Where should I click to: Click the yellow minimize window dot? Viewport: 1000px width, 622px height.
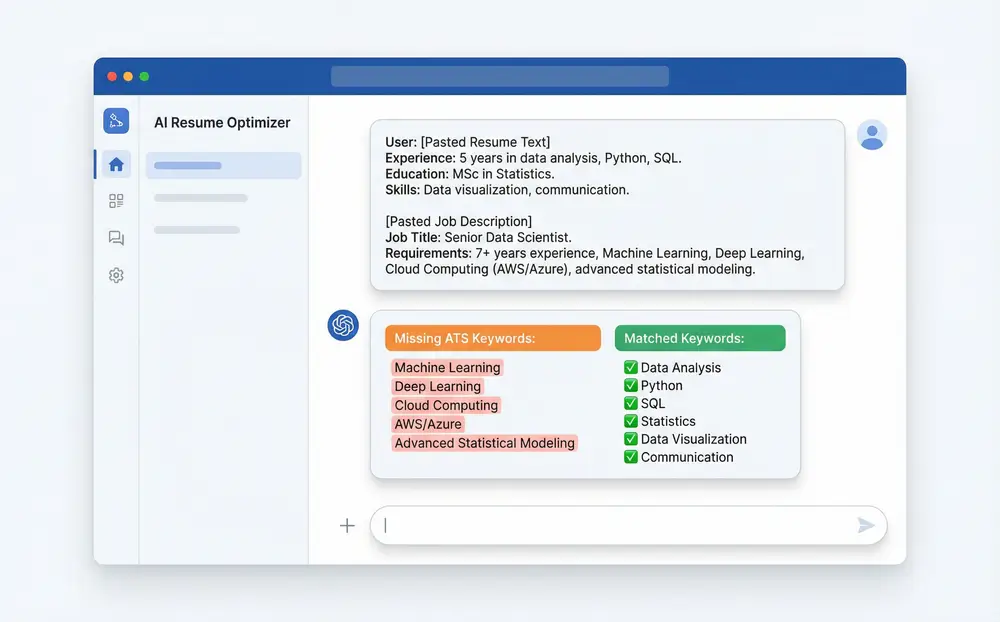pos(128,77)
